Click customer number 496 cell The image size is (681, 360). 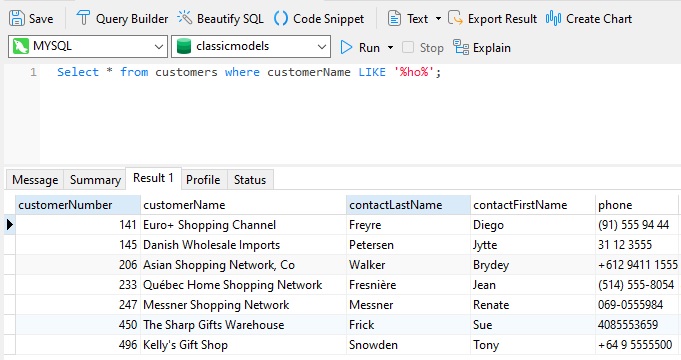pyautogui.click(x=78, y=344)
